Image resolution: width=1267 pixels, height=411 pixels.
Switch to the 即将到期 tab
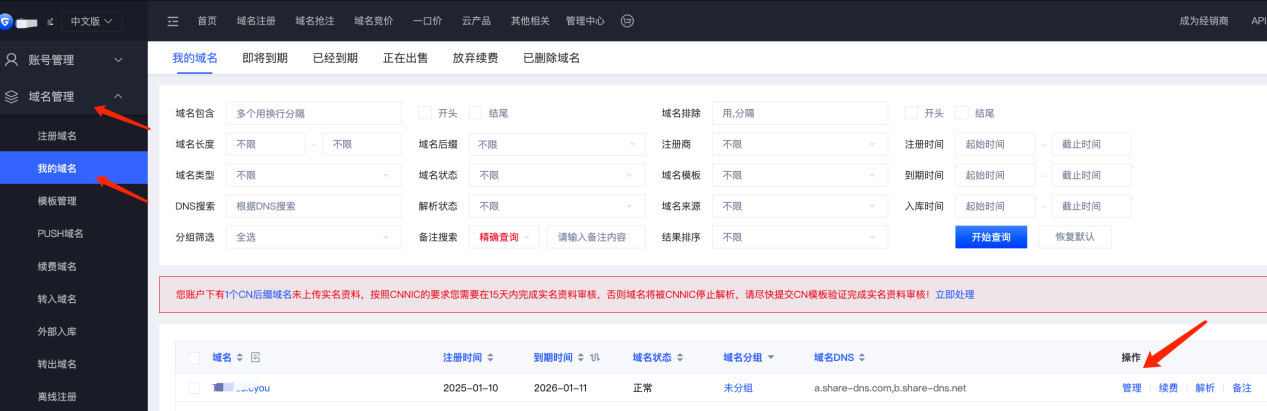(x=265, y=58)
